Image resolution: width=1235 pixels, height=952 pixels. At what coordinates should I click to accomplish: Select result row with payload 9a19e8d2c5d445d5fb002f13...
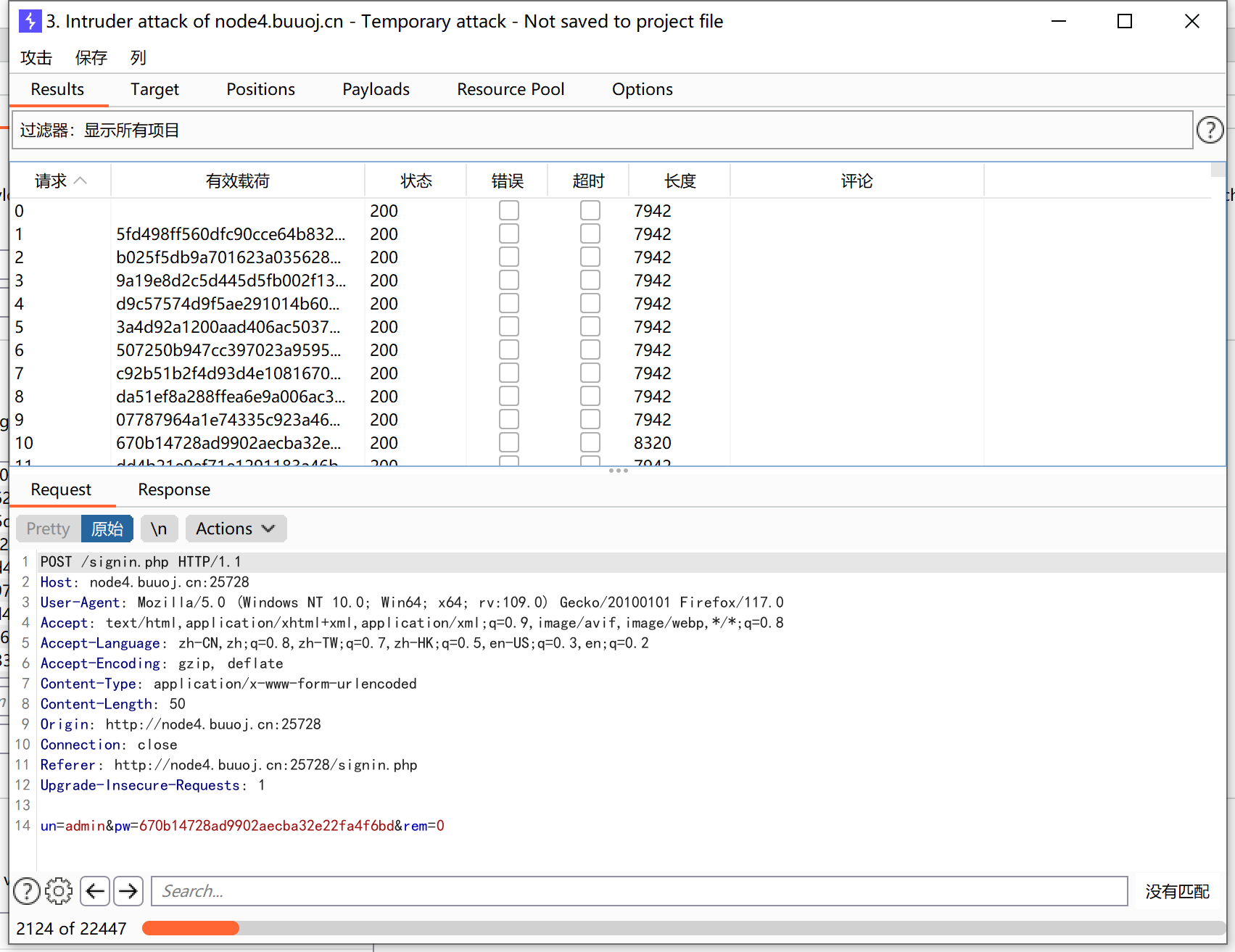tap(611, 280)
